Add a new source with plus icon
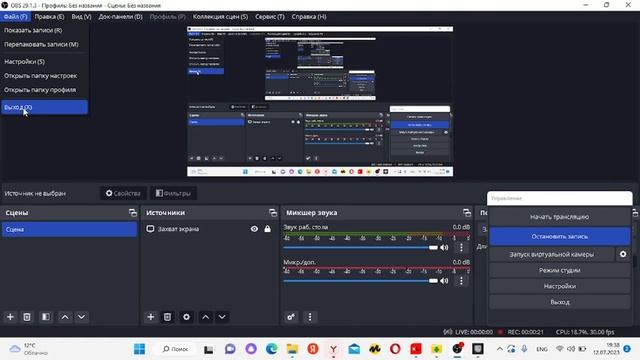Image resolution: width=640 pixels, height=360 pixels. (151, 317)
